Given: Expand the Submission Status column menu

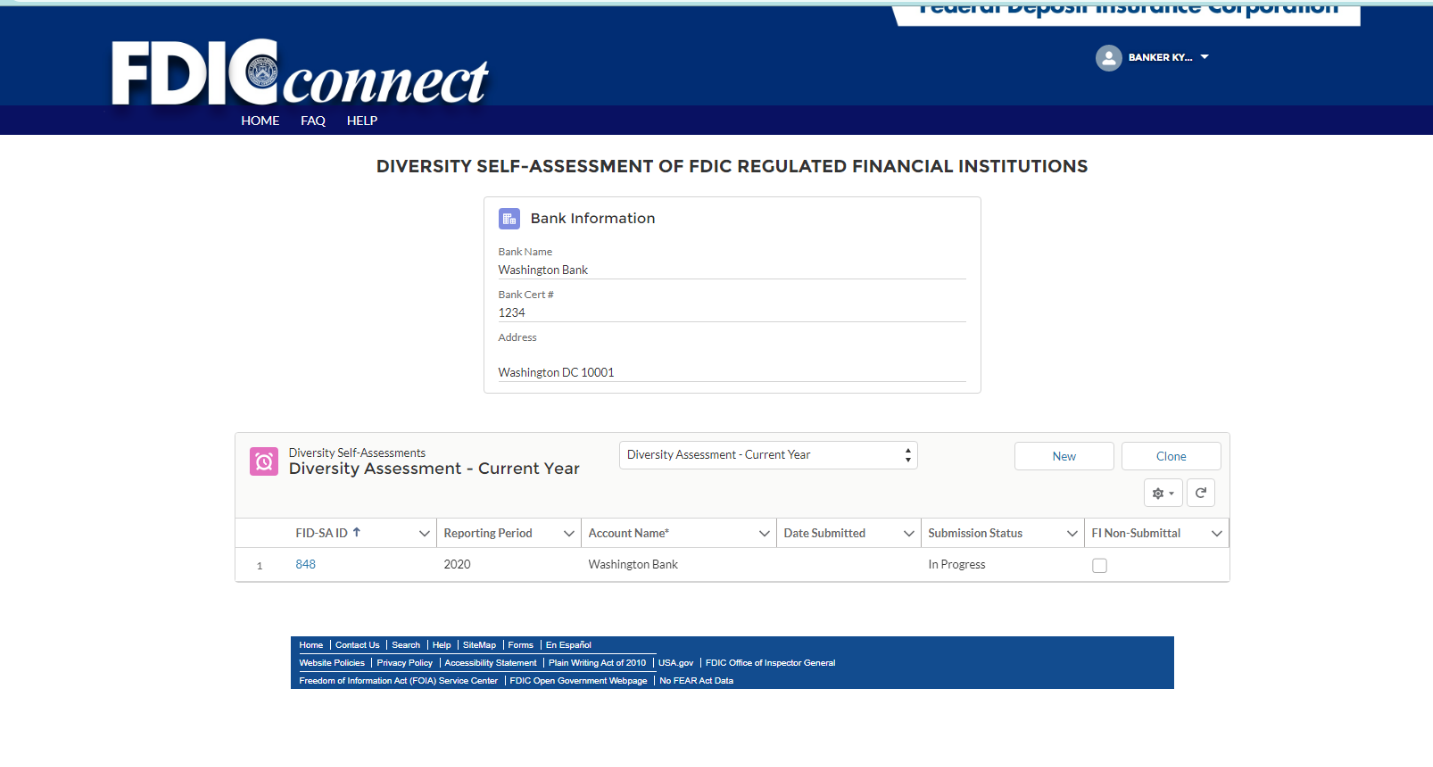Looking at the screenshot, I should tap(1072, 534).
